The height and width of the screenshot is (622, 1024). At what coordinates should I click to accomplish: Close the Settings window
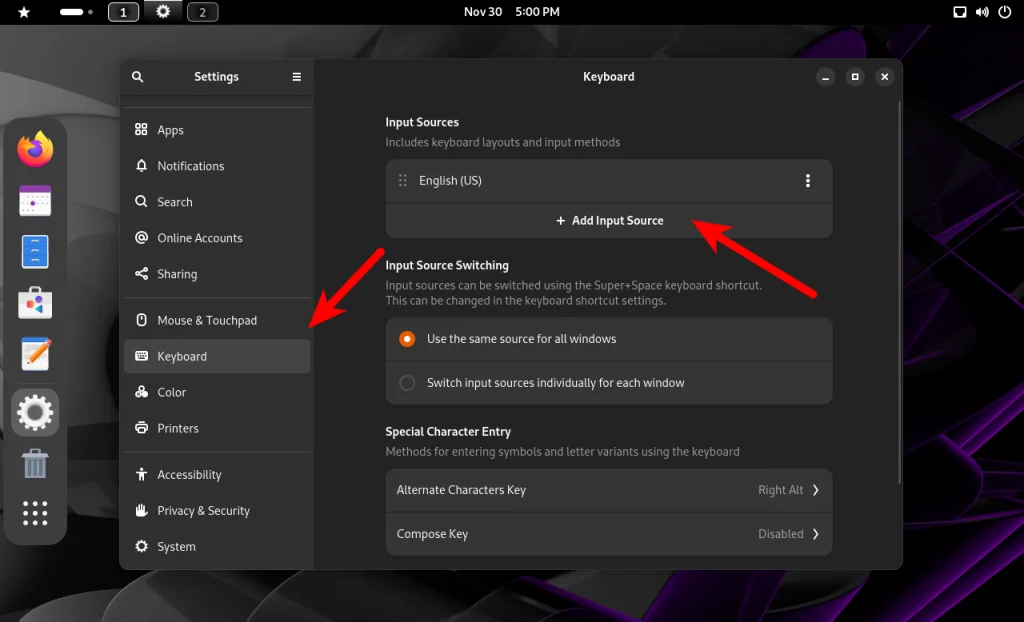[884, 76]
